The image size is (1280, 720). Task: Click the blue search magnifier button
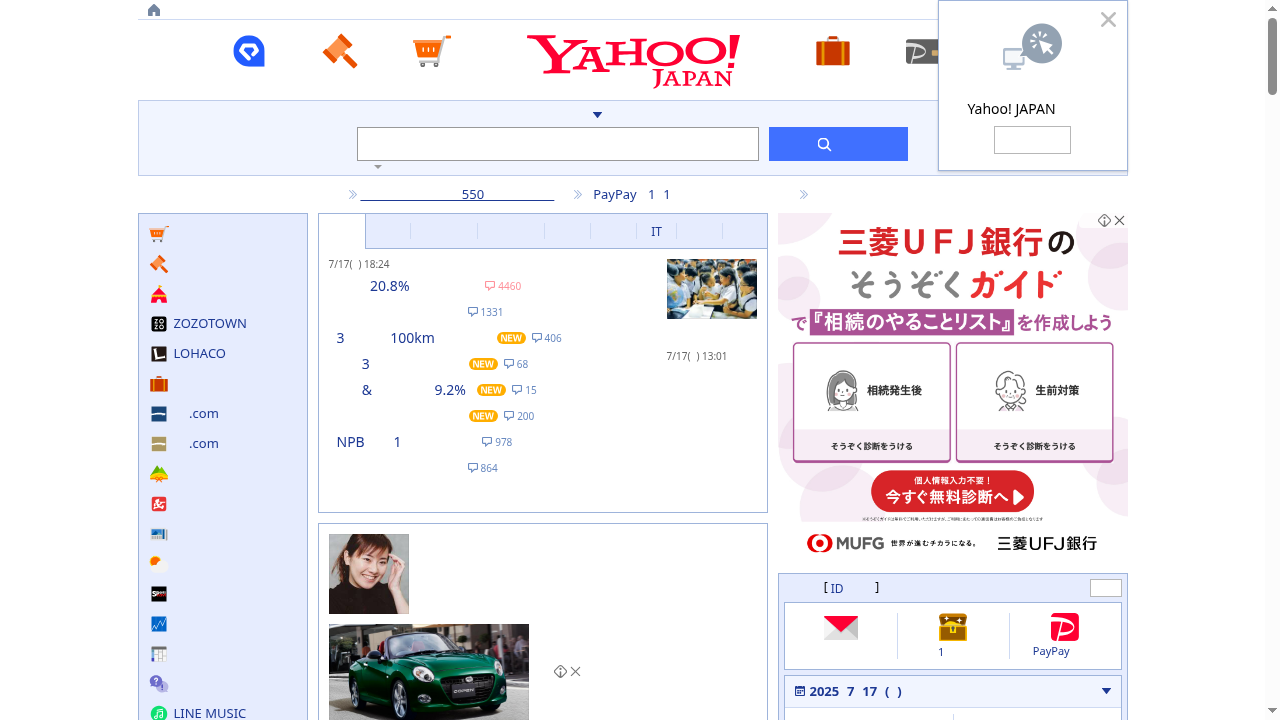838,144
